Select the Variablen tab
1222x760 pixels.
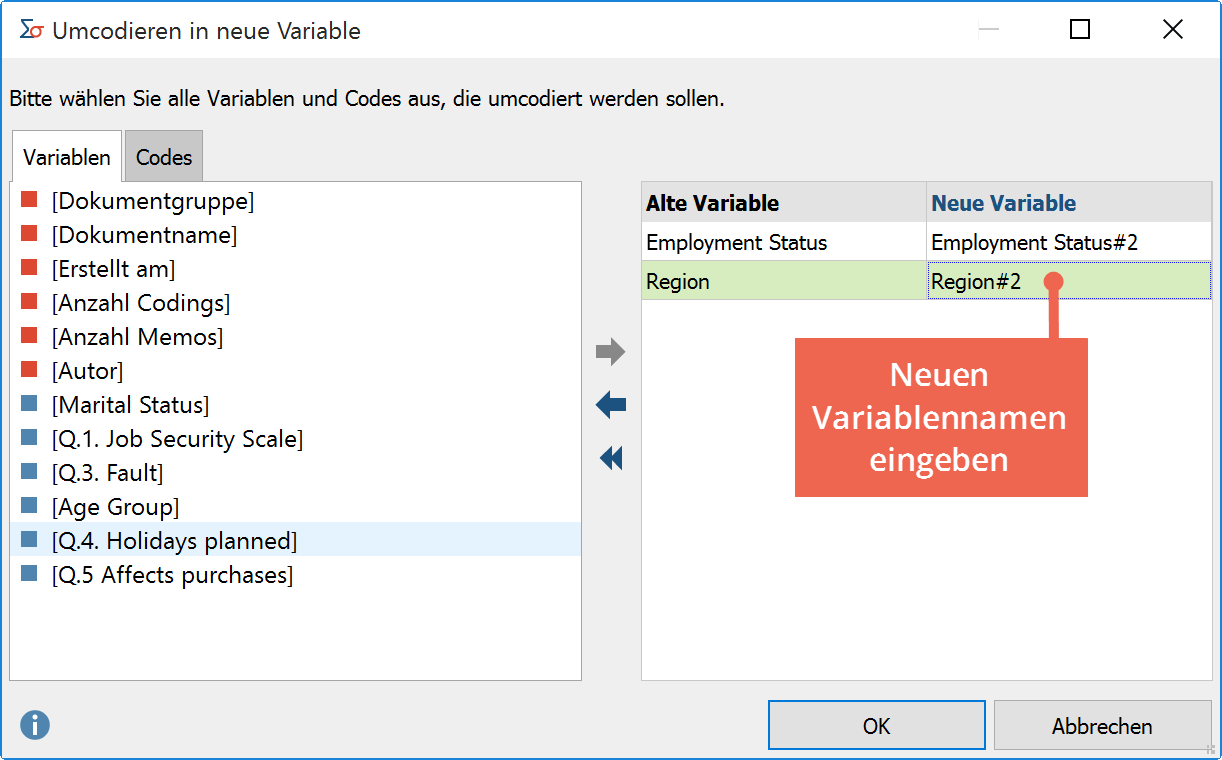click(x=67, y=157)
